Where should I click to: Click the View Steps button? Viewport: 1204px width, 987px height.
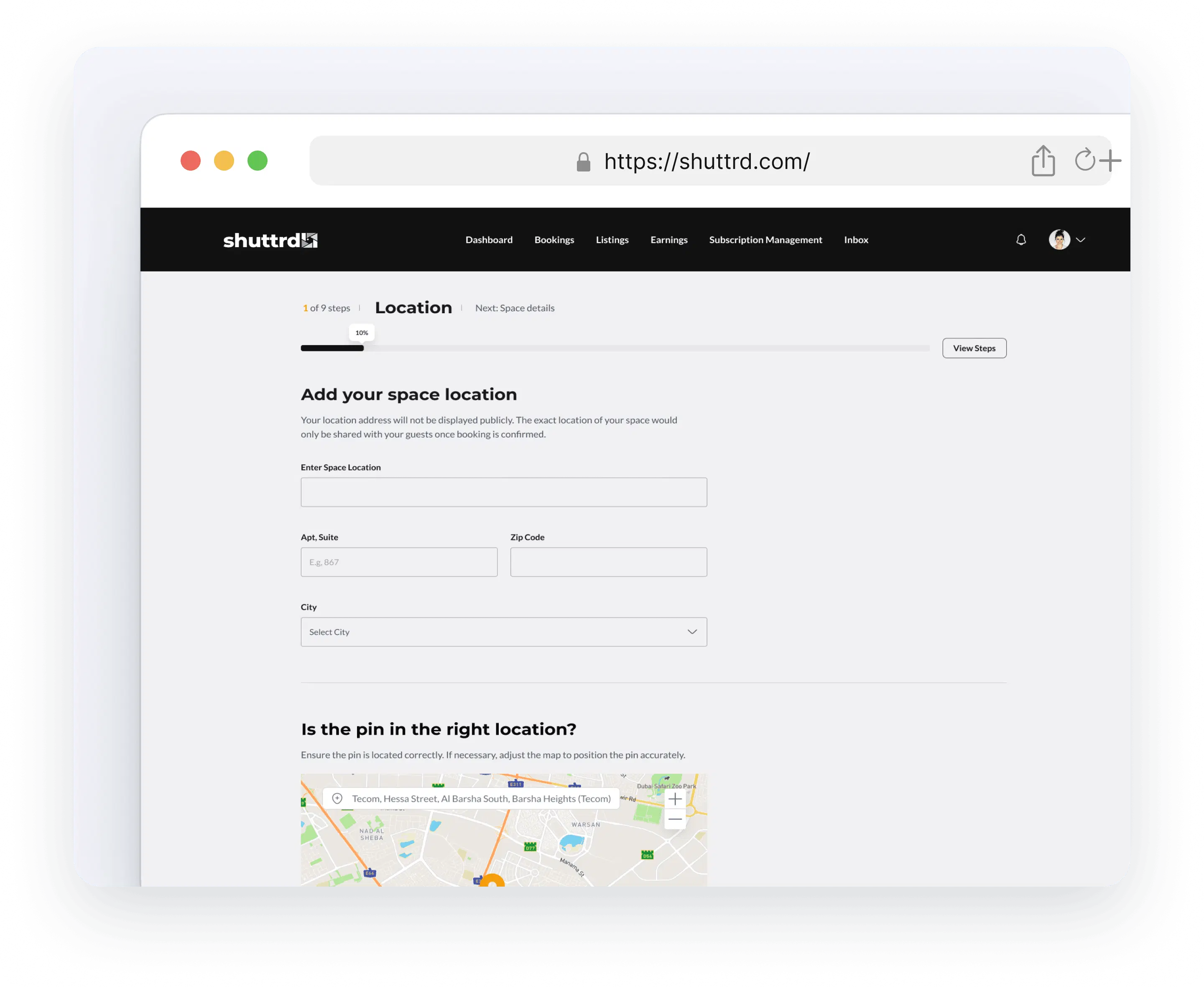point(974,348)
